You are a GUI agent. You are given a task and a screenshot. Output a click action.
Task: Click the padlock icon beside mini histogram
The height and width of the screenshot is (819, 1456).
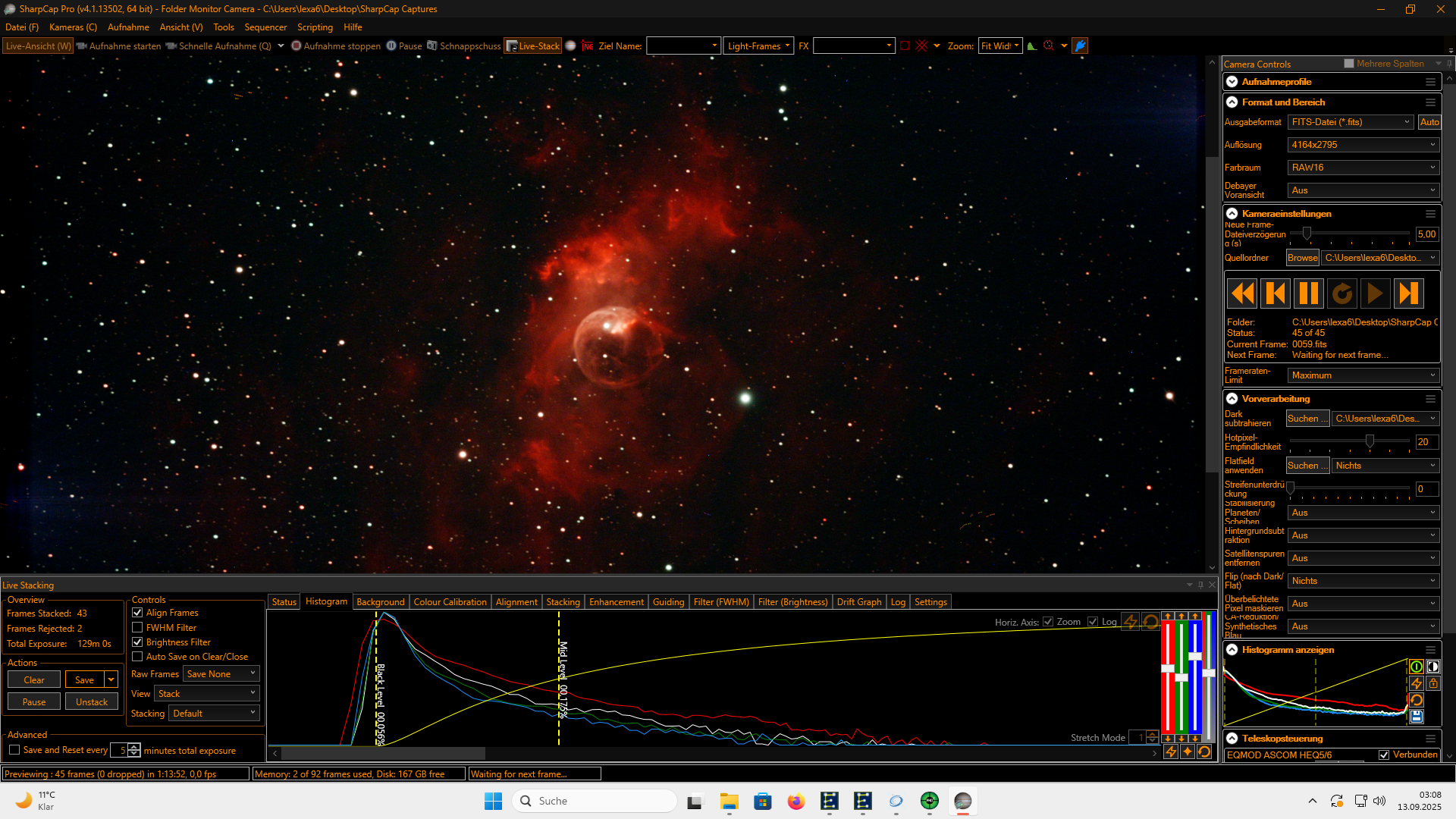[1432, 683]
